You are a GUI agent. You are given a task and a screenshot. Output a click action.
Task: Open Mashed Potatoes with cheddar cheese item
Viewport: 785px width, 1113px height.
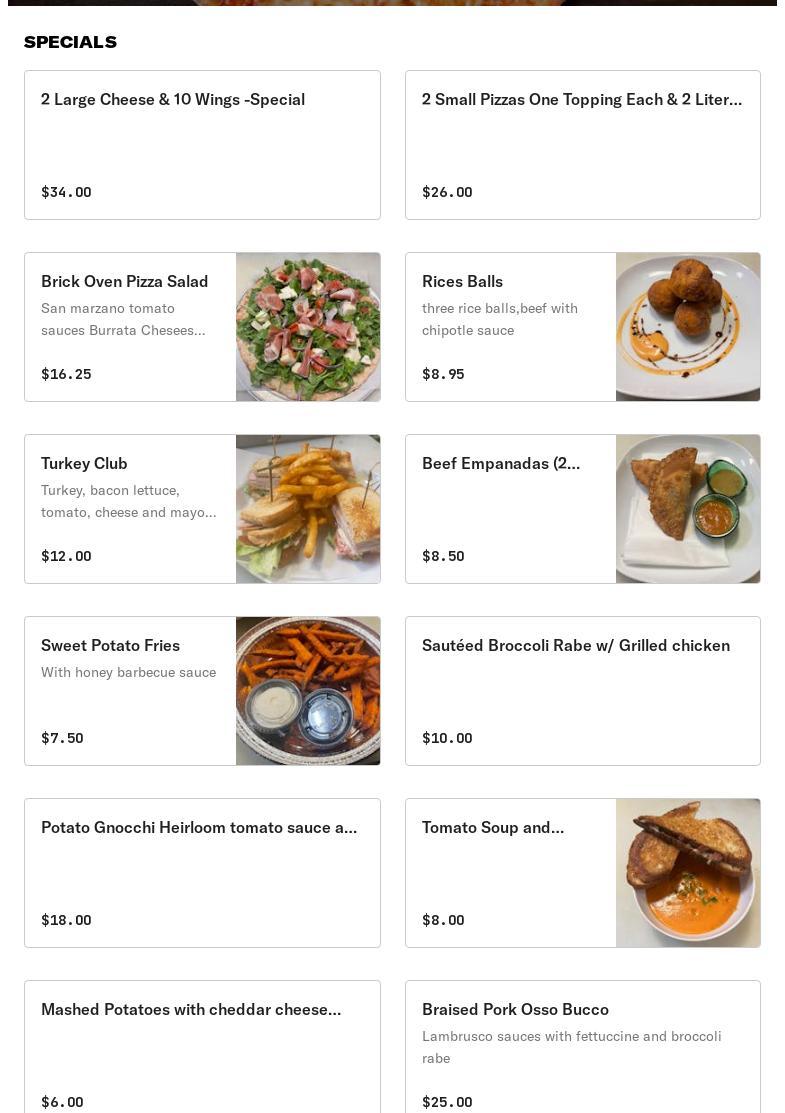coord(191,1010)
